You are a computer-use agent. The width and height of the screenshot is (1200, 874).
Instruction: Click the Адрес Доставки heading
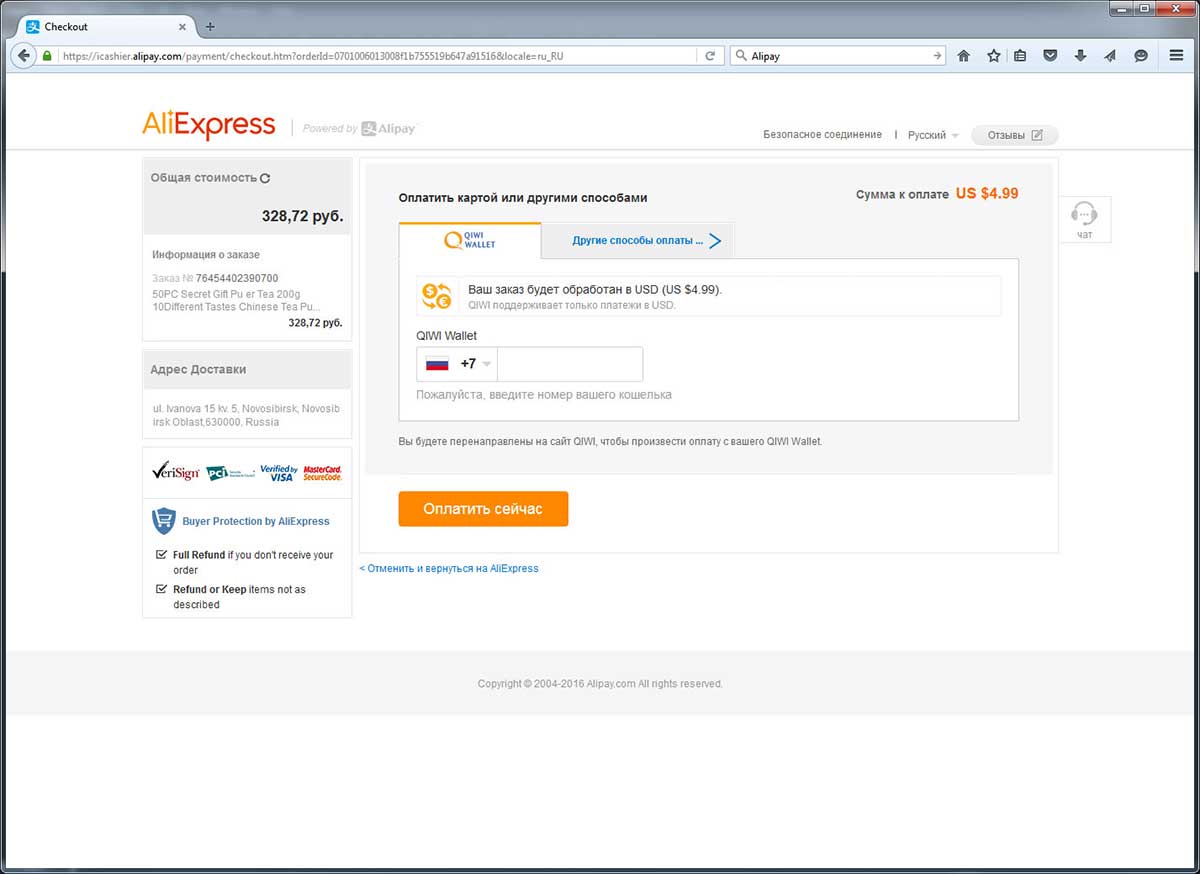point(198,369)
